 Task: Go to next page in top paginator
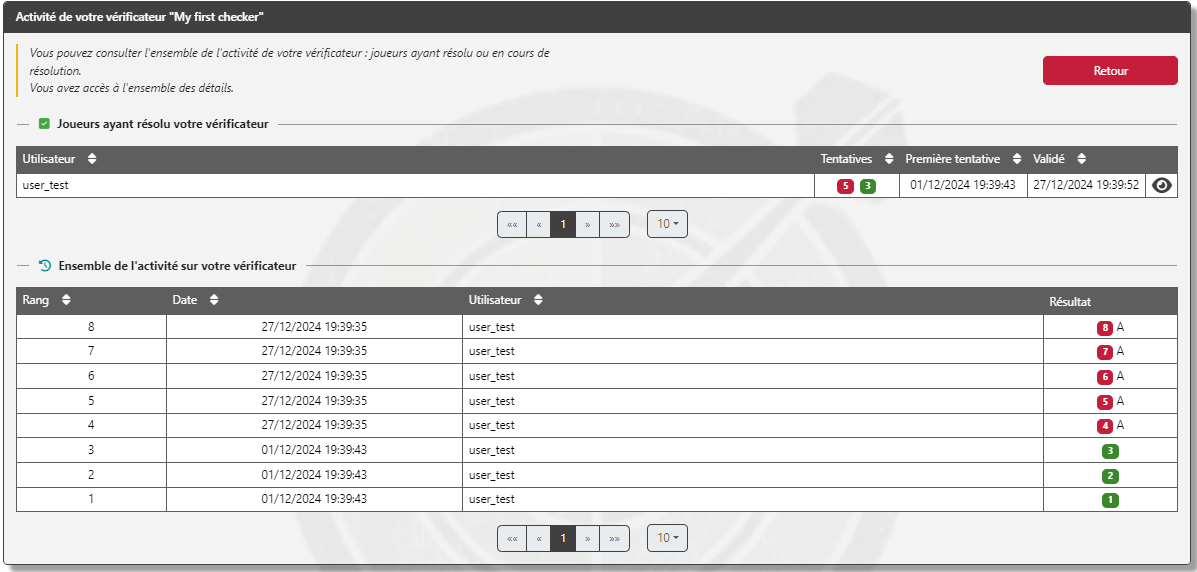click(x=588, y=225)
